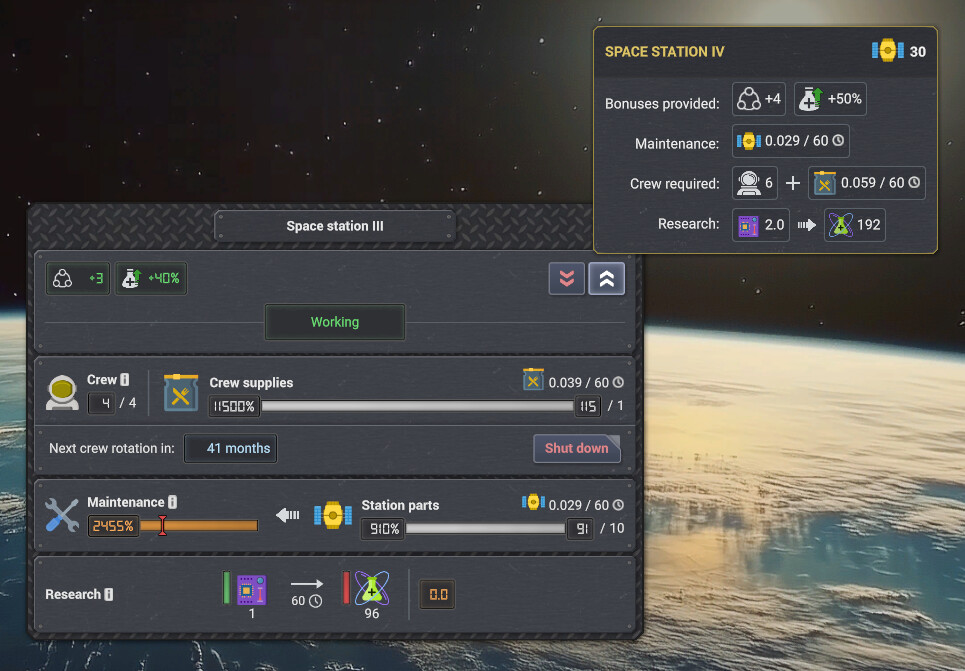Click the +4 focus bonus in Space Station IV
The height and width of the screenshot is (671, 965).
[759, 99]
